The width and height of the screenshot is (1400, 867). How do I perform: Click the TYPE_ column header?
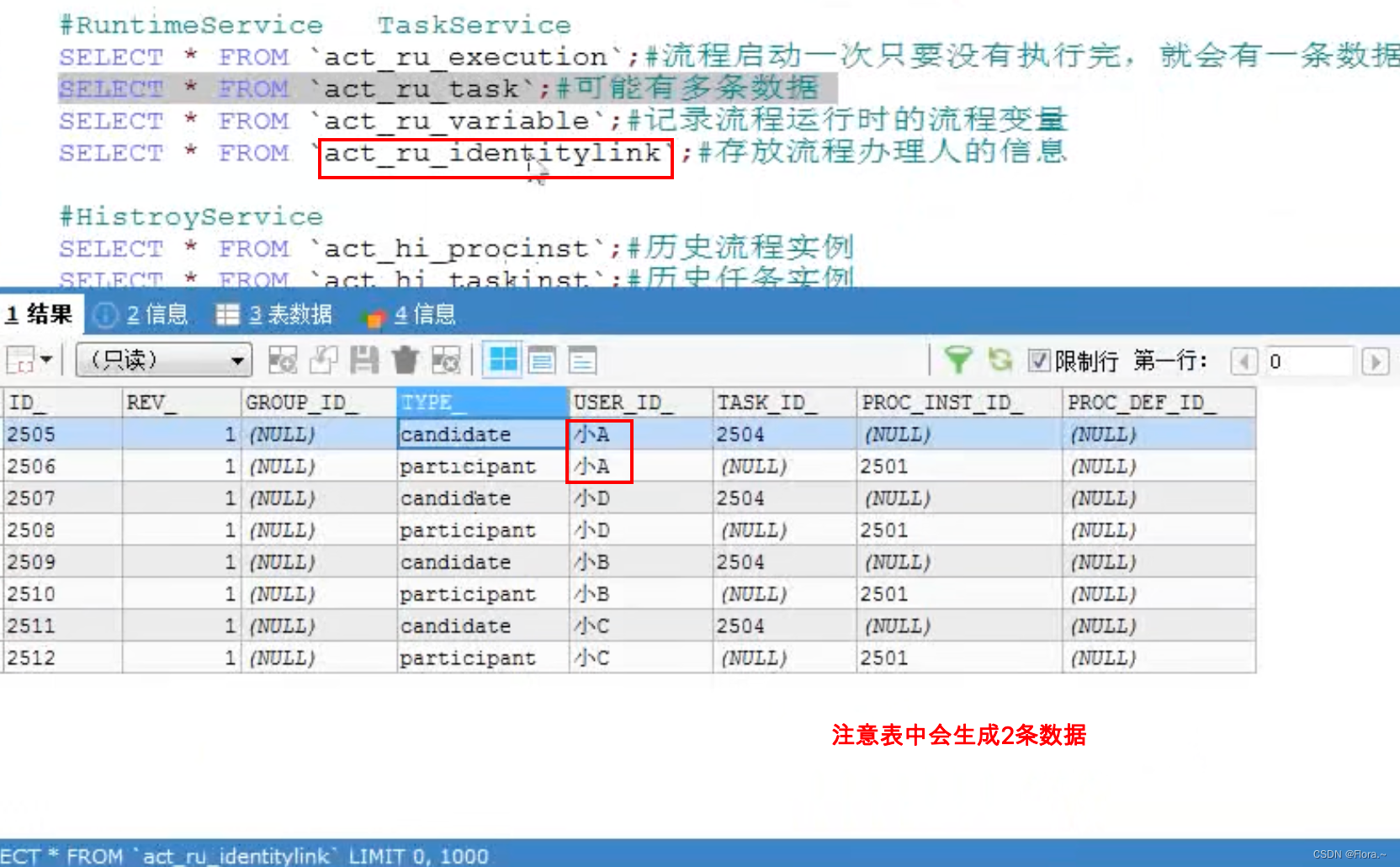(x=483, y=403)
